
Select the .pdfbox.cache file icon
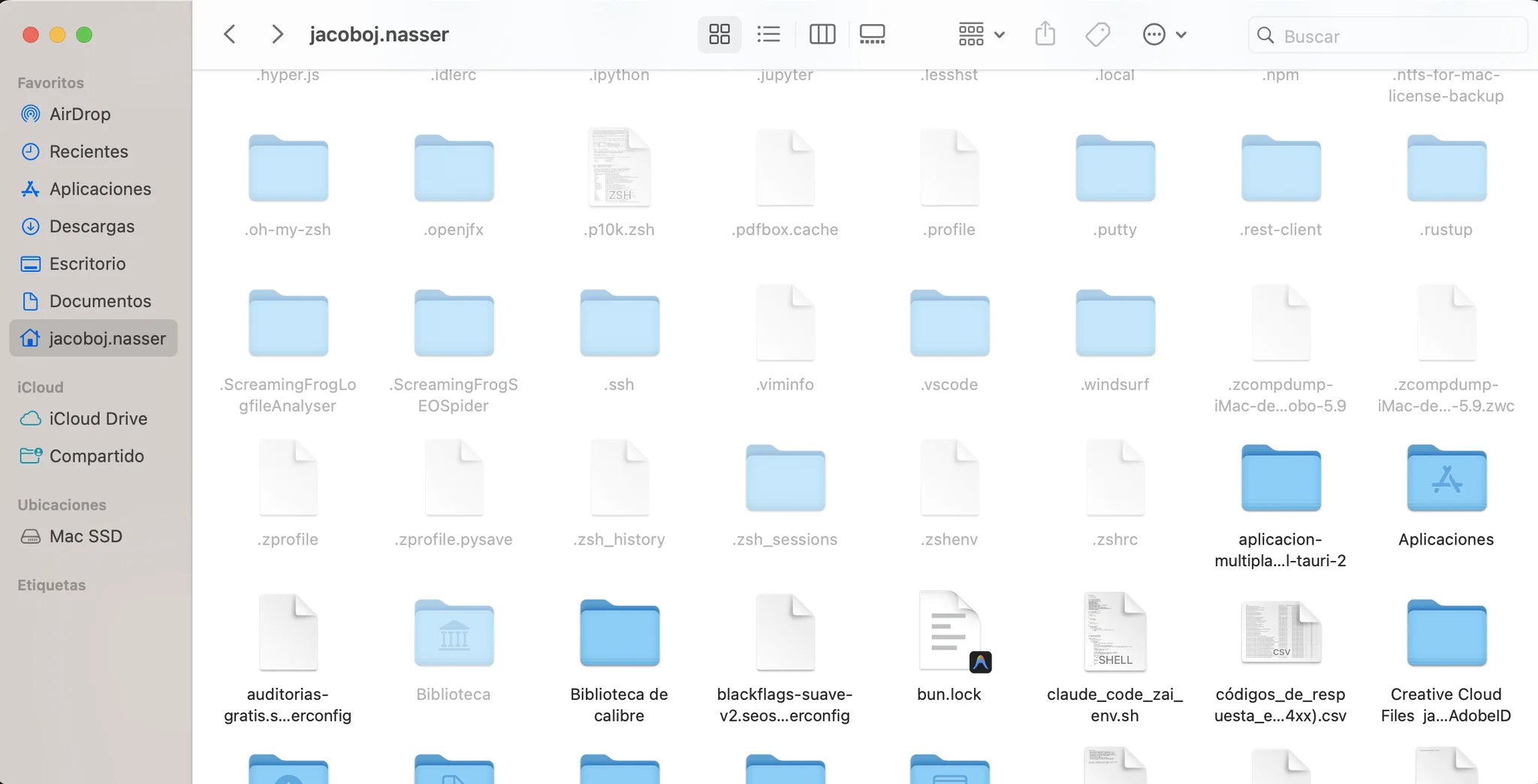785,167
